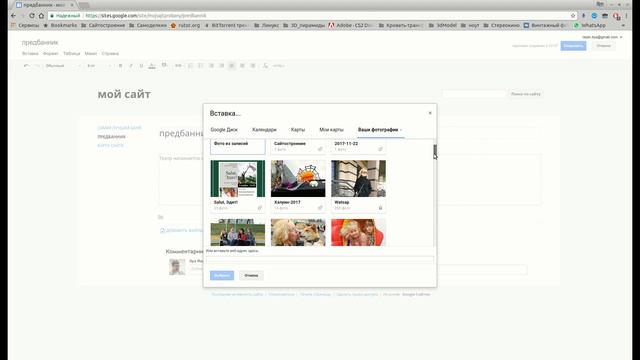Select album thumbnail of woman kissing dog

click(x=298, y=232)
